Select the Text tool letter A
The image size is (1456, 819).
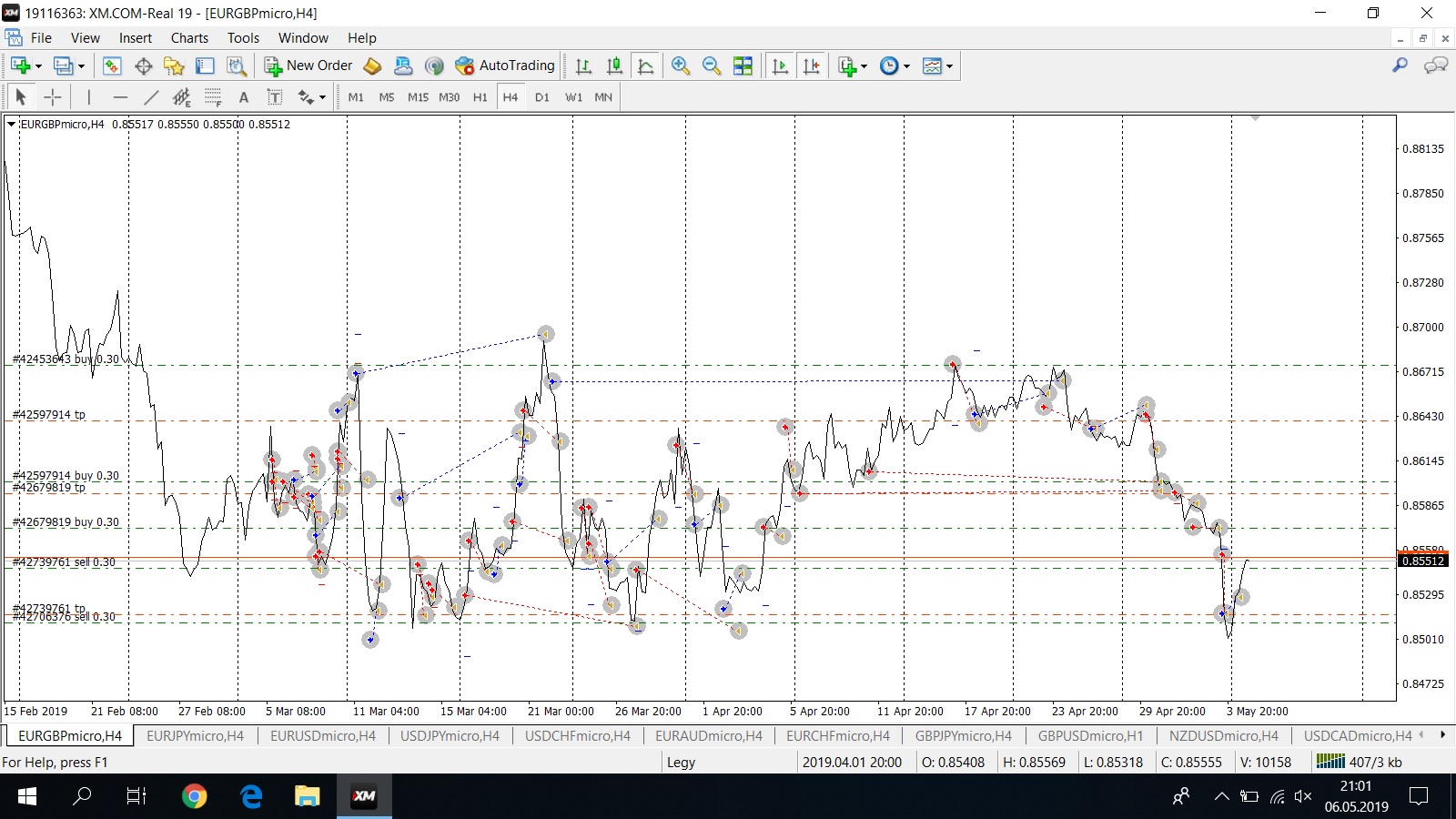(243, 96)
